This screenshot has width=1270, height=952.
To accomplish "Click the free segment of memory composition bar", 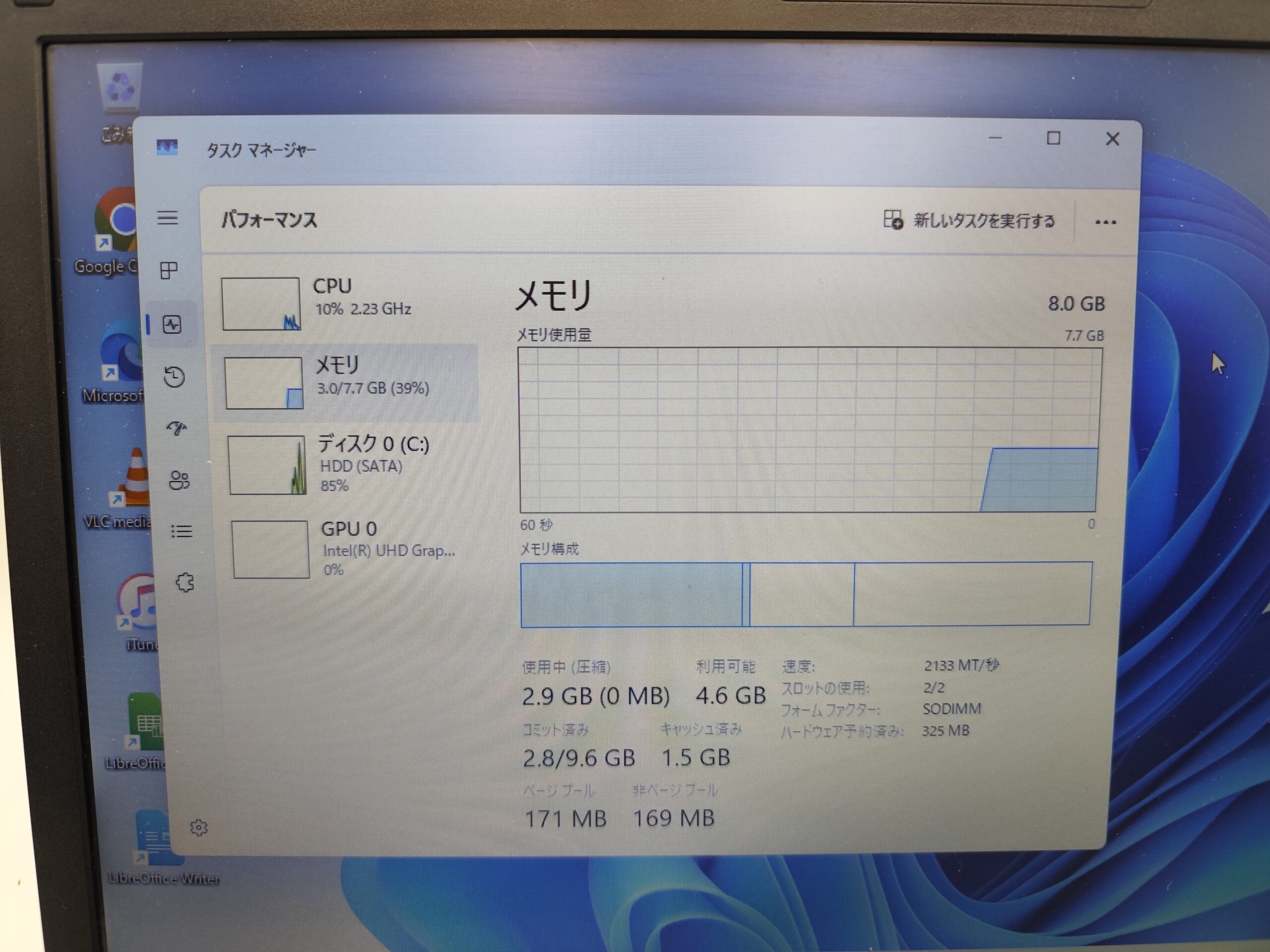I will click(x=972, y=594).
